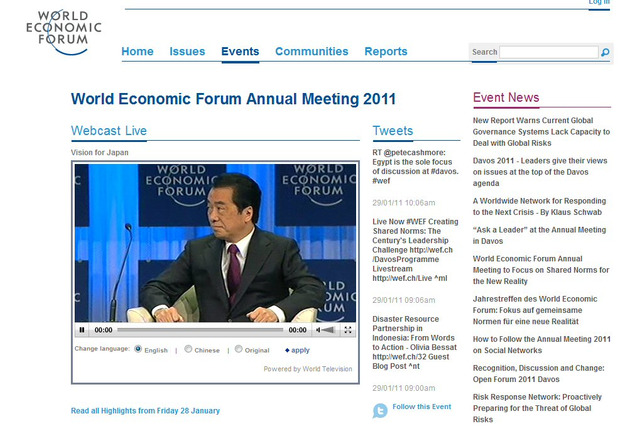Screen dimensions: 640x426
Task: Click the Follow this Event link
Action: click(422, 407)
